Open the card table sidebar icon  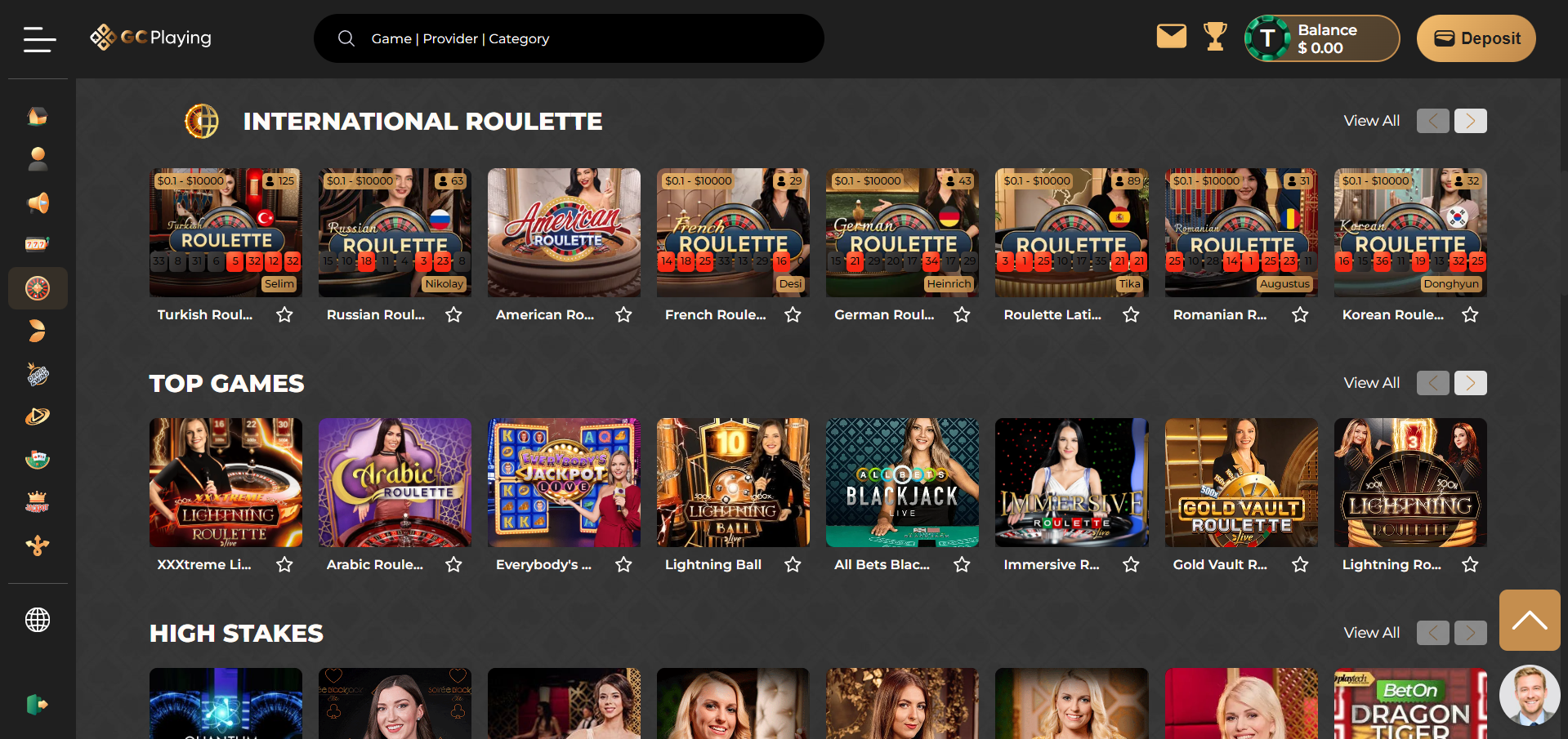click(x=38, y=460)
